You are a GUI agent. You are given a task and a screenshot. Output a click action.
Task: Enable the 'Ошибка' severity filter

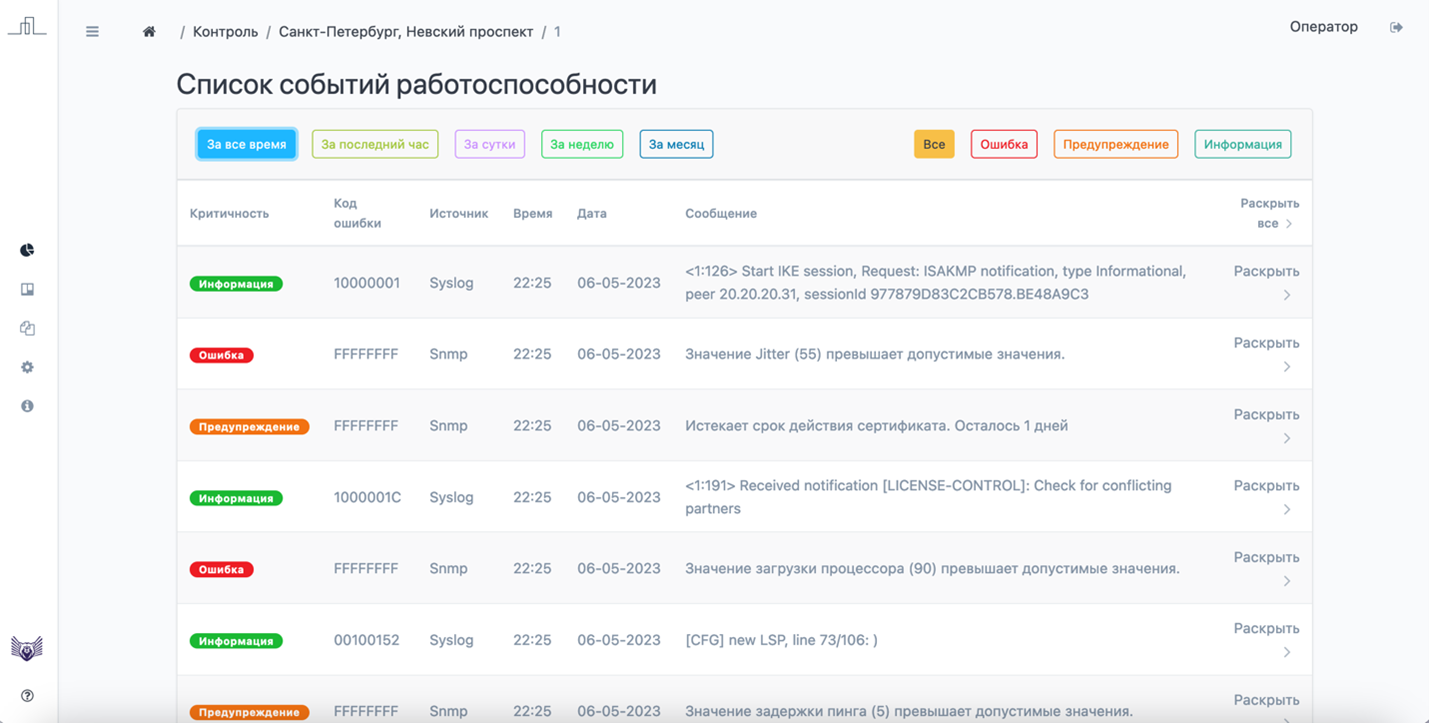pyautogui.click(x=1003, y=143)
